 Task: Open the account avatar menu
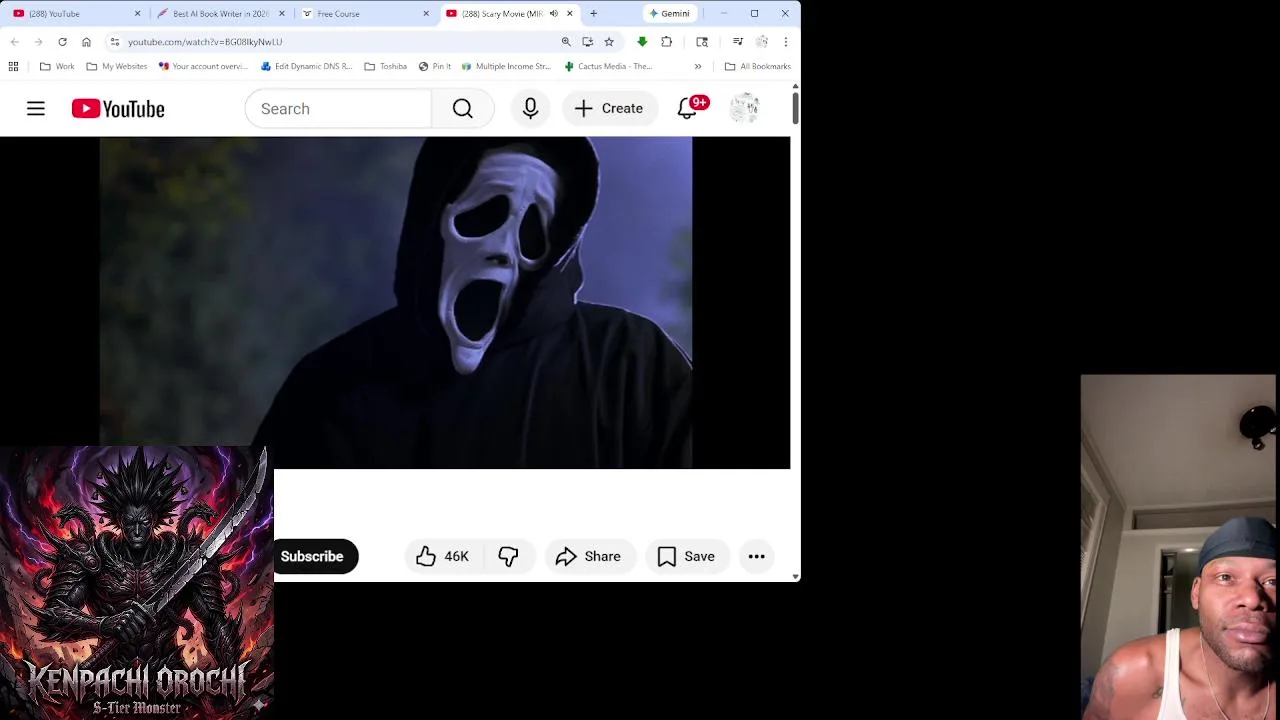click(744, 108)
